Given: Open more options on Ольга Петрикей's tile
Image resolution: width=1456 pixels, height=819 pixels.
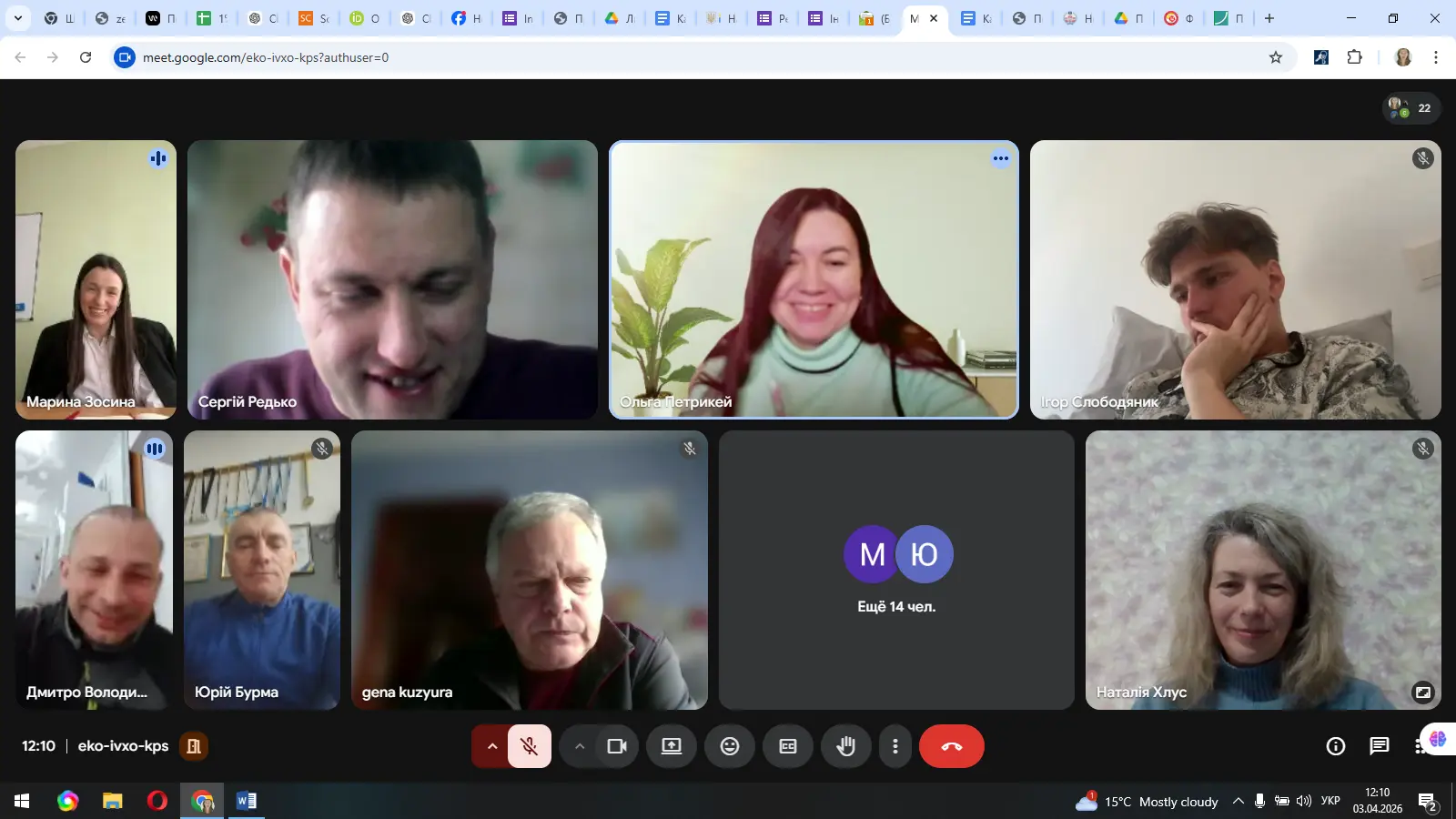Looking at the screenshot, I should [x=1001, y=158].
